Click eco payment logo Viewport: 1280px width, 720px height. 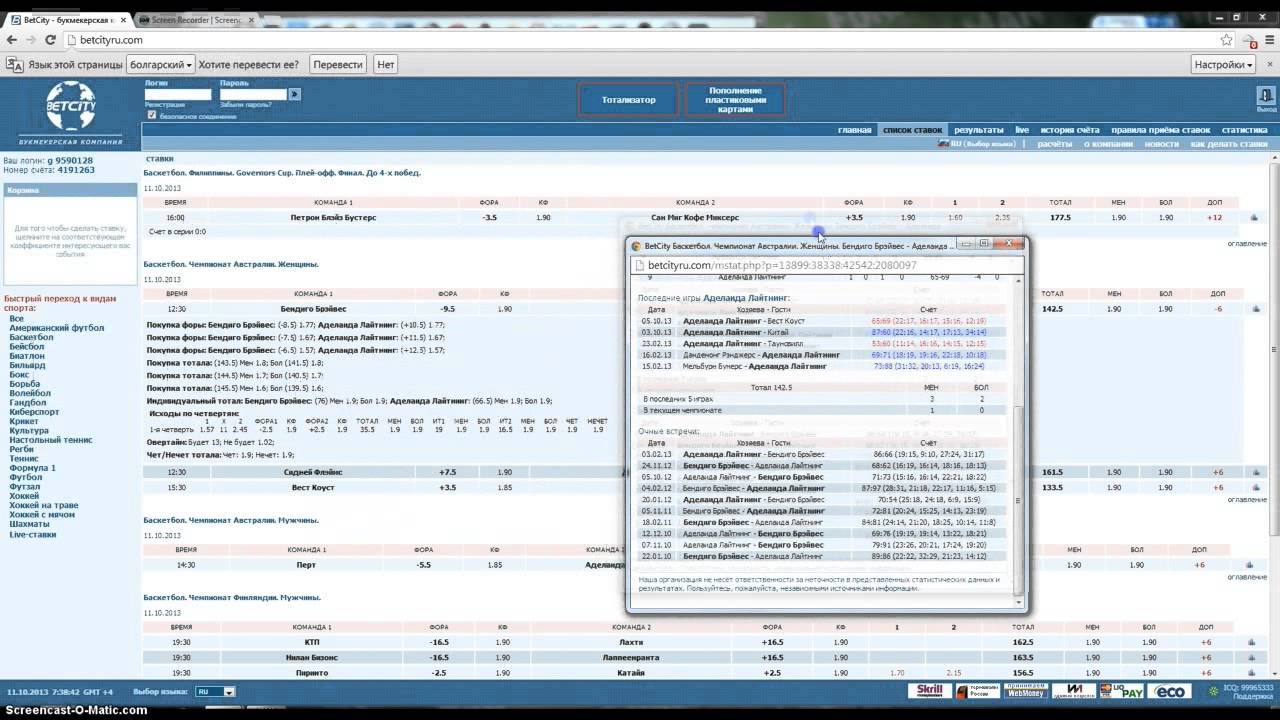(1169, 691)
